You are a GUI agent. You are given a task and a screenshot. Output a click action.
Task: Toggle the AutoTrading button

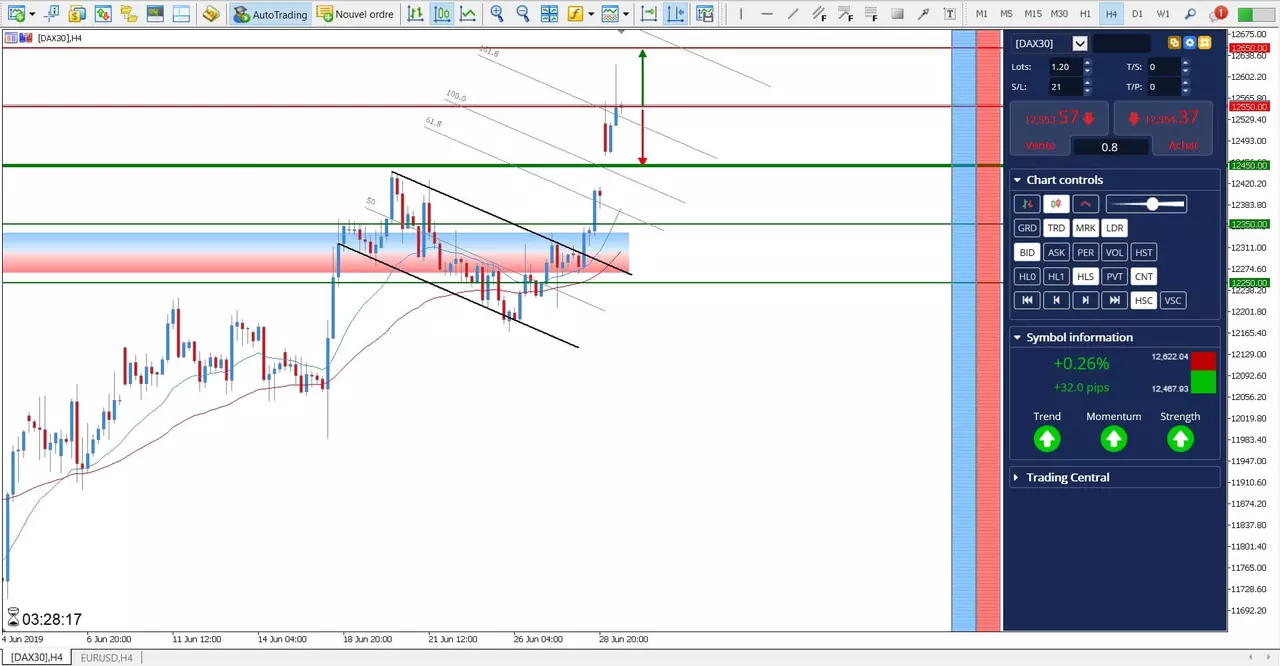tap(270, 14)
